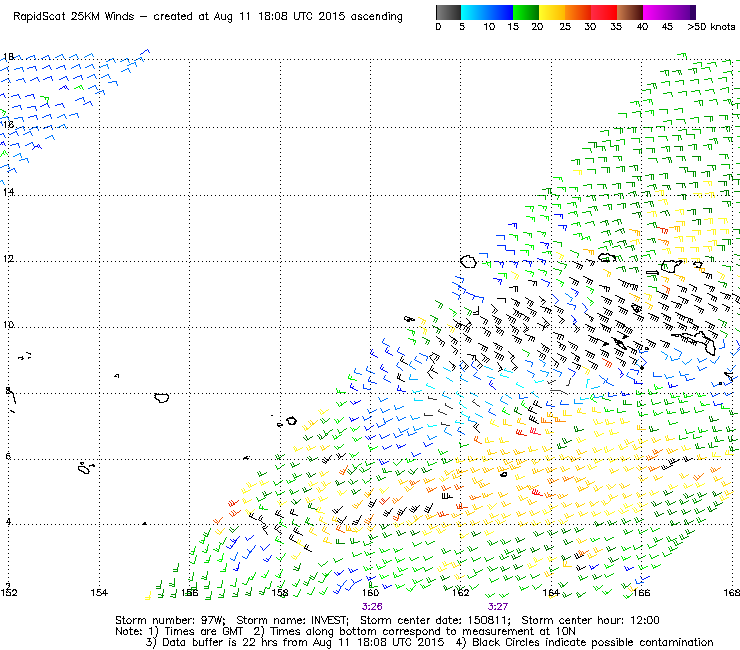The height and width of the screenshot is (650, 740).
Task: Click the '>50 knots' legend label
Action: (711, 27)
